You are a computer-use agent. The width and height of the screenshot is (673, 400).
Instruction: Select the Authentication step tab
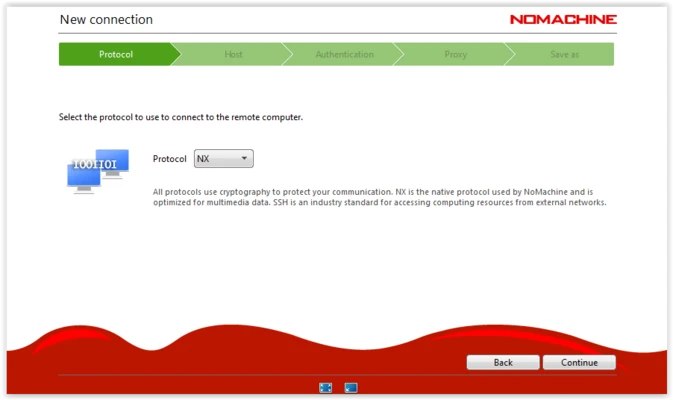coord(345,55)
